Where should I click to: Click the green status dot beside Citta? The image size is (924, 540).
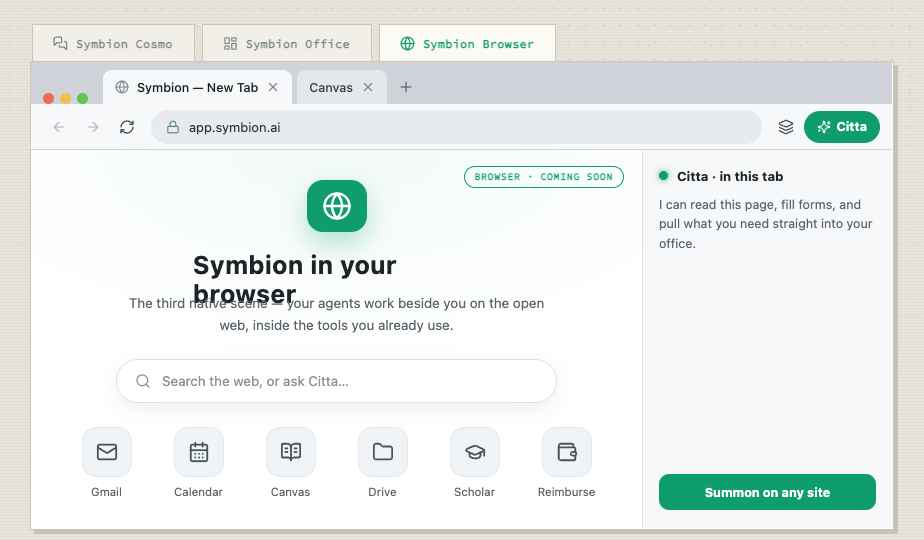coord(664,176)
